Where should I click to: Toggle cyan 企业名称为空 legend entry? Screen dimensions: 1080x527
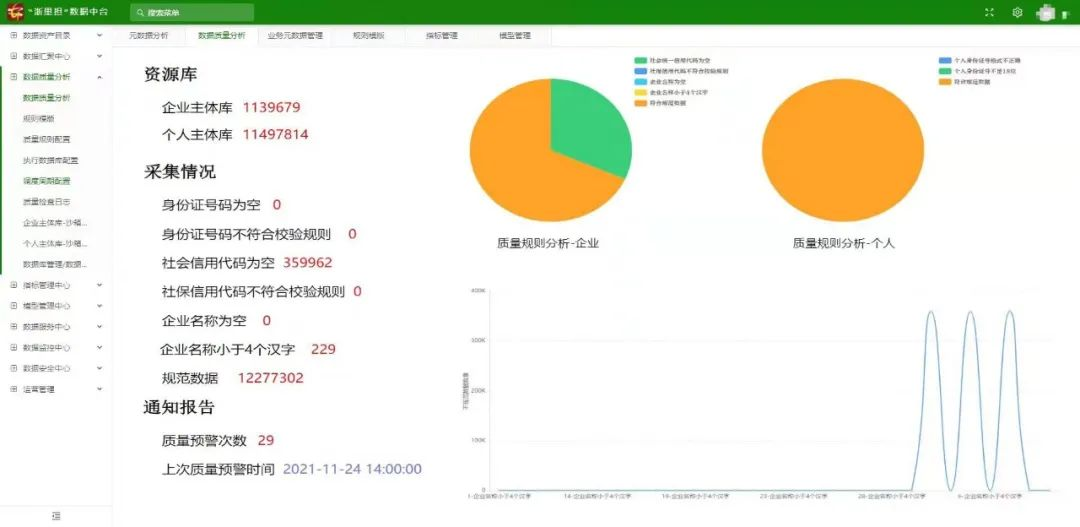click(661, 81)
